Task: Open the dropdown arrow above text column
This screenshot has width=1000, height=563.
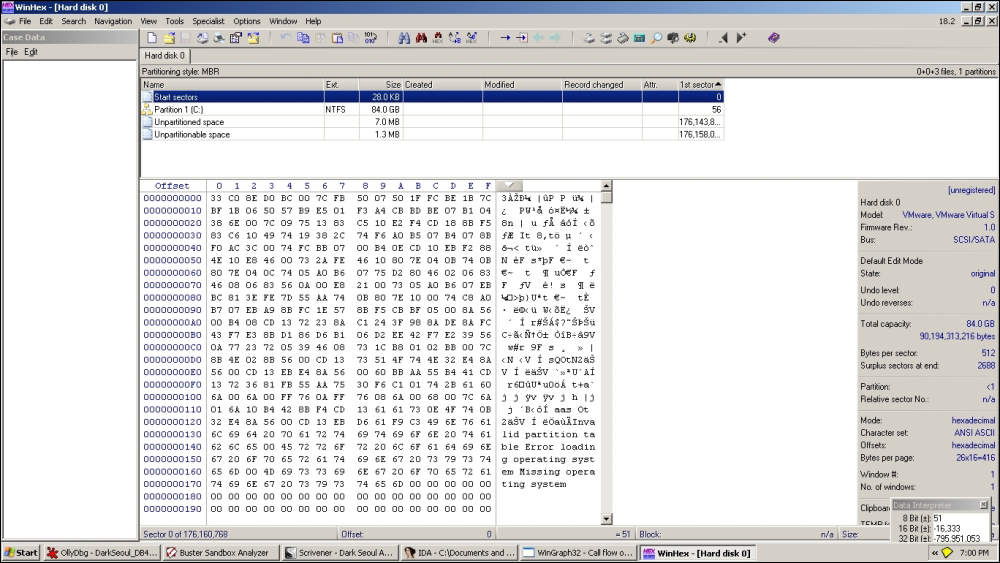Action: click(x=509, y=186)
